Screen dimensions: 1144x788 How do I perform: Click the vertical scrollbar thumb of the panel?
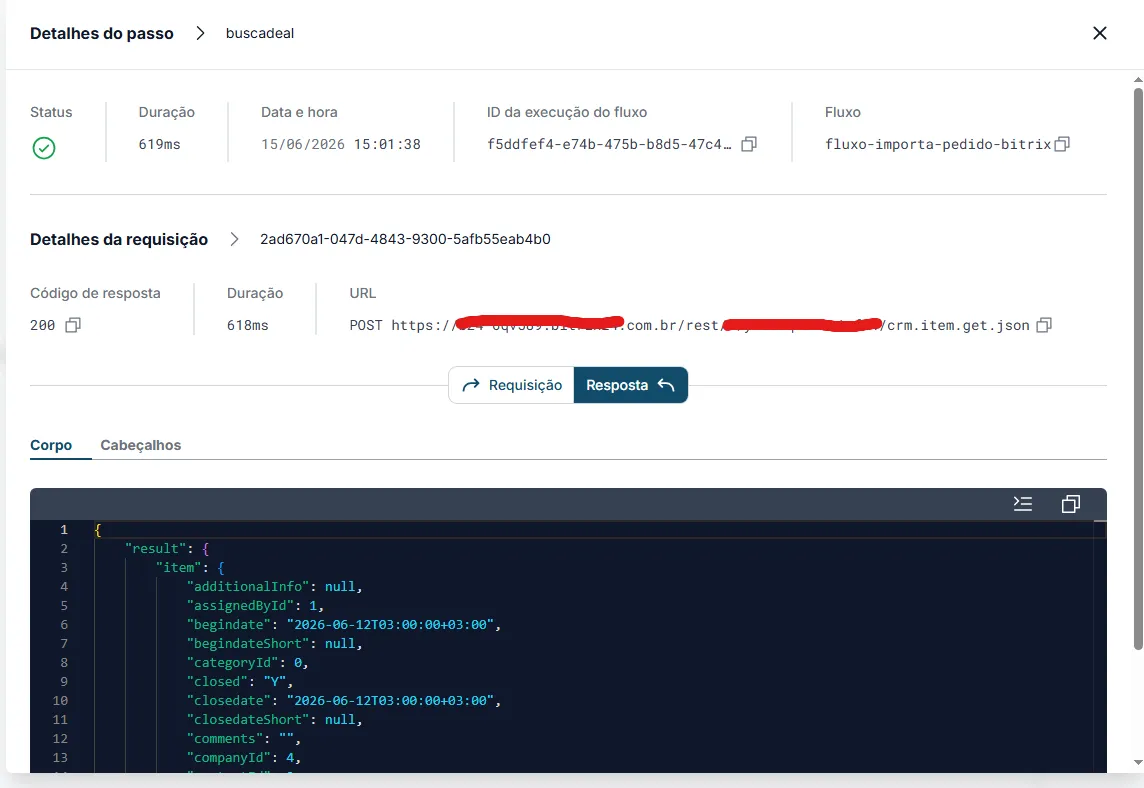(1138, 368)
